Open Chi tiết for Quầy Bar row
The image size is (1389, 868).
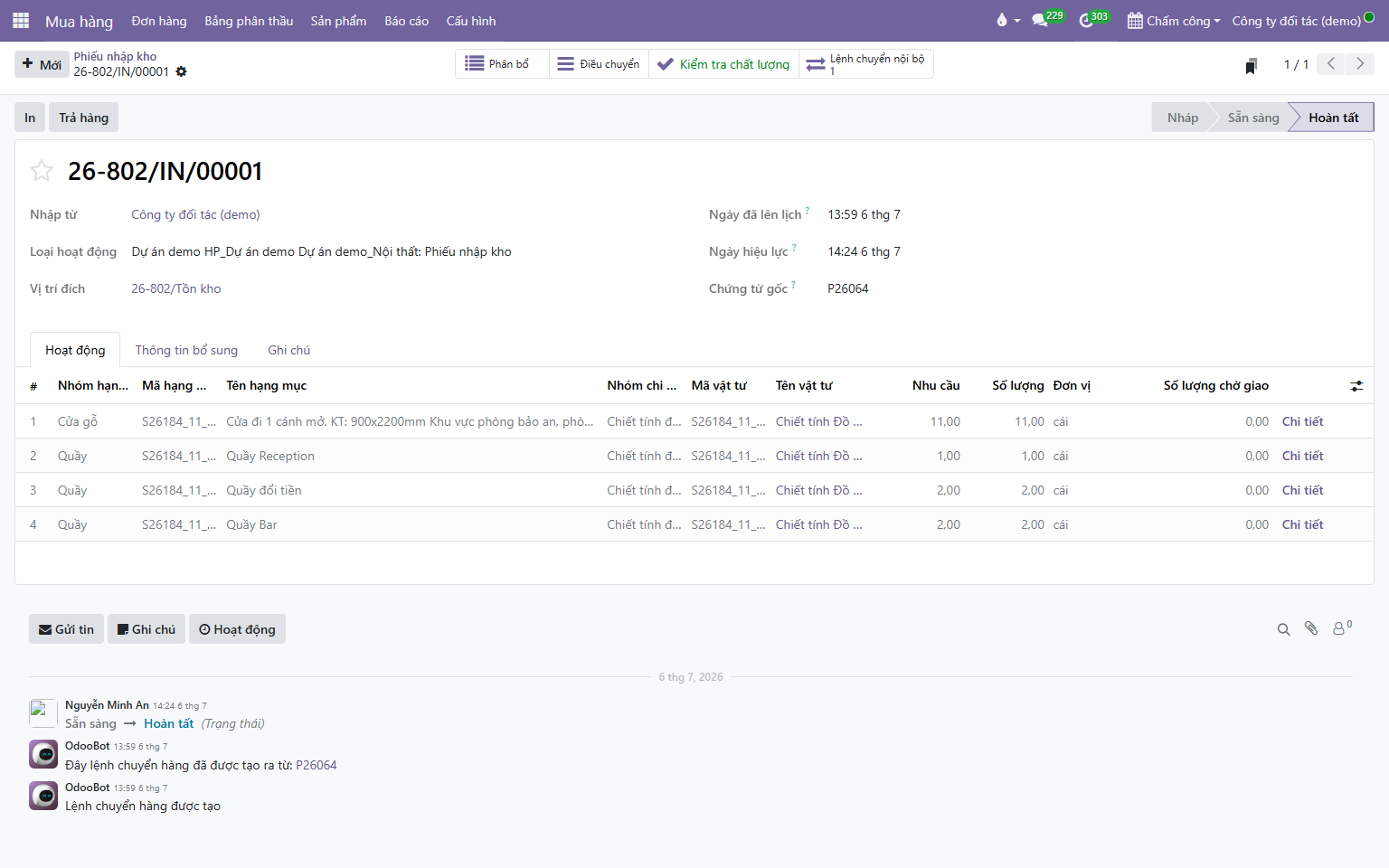point(1302,524)
